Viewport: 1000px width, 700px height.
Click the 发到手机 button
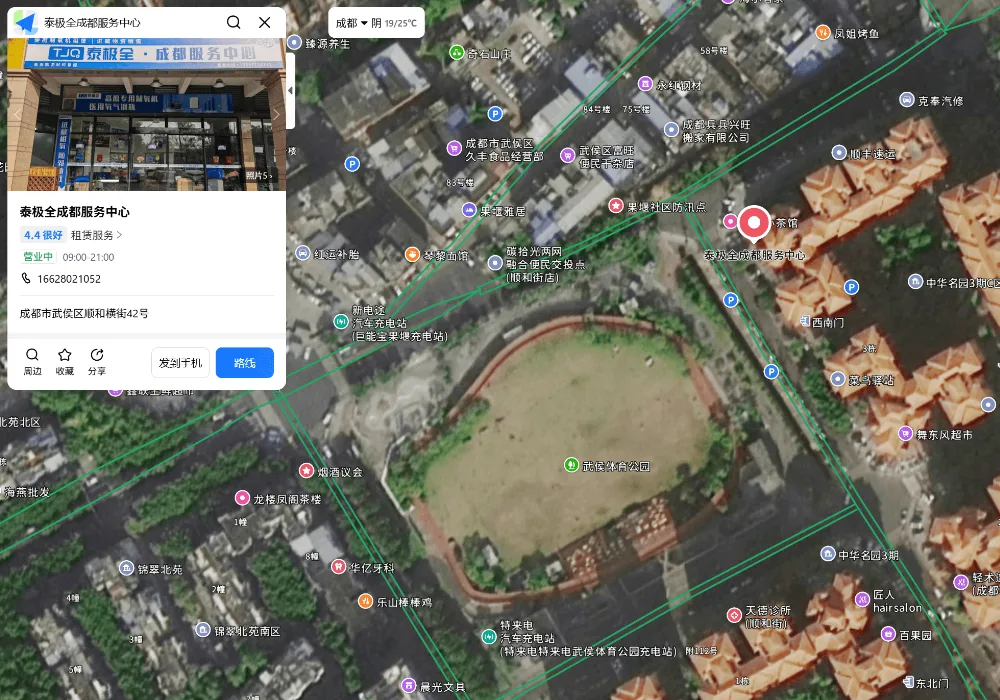pos(180,363)
